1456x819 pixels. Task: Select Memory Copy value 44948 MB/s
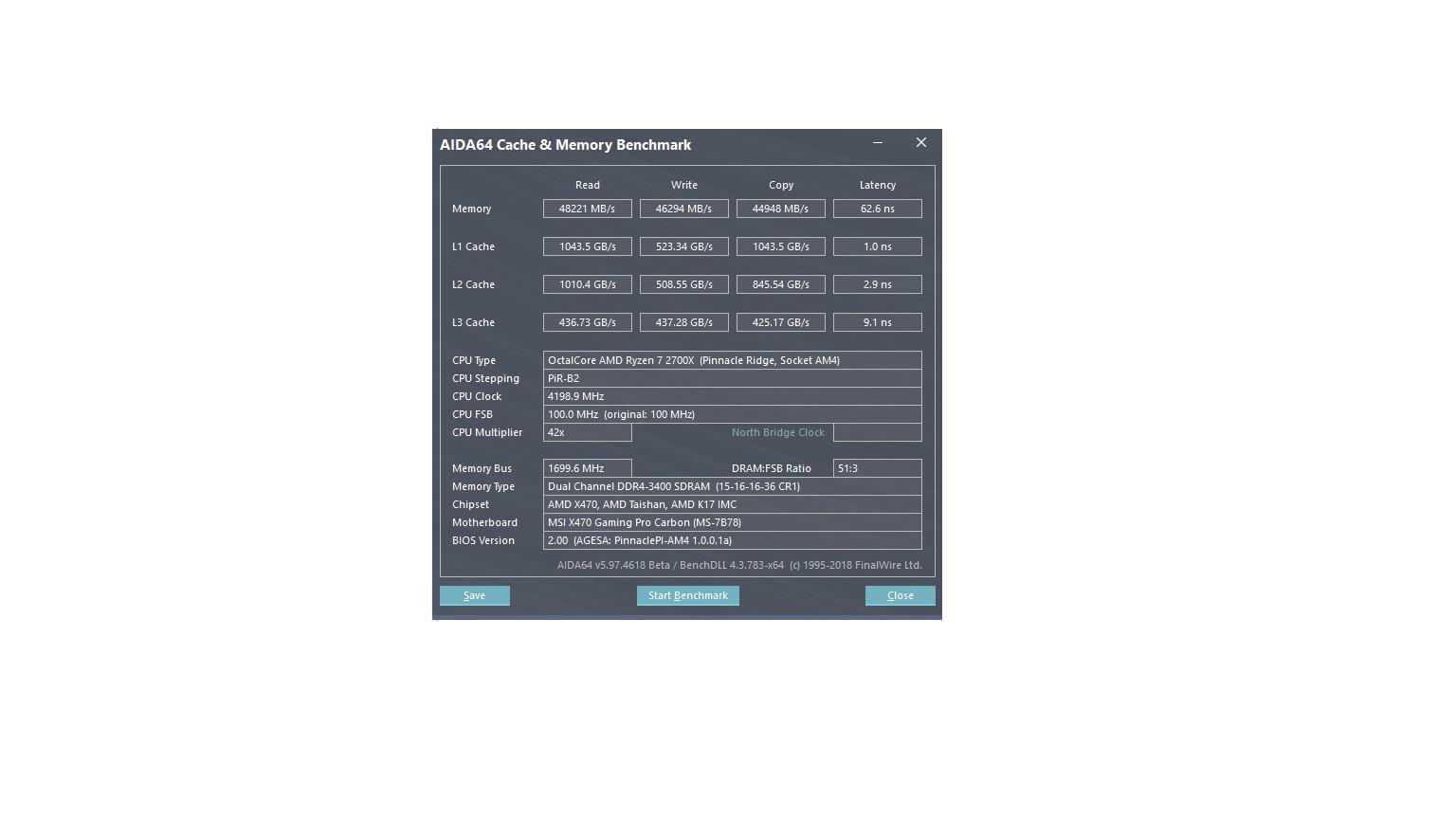point(781,209)
